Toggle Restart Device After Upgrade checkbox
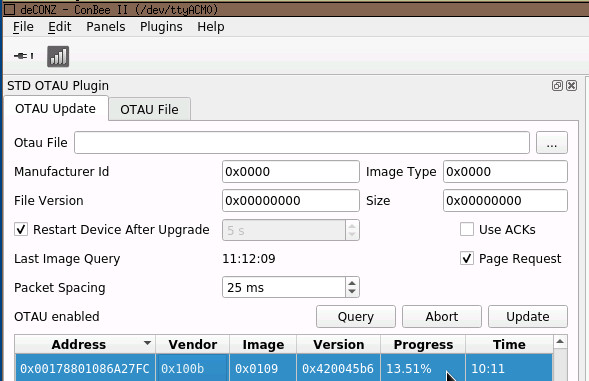Screen dimensions: 589x381 coord(21,229)
